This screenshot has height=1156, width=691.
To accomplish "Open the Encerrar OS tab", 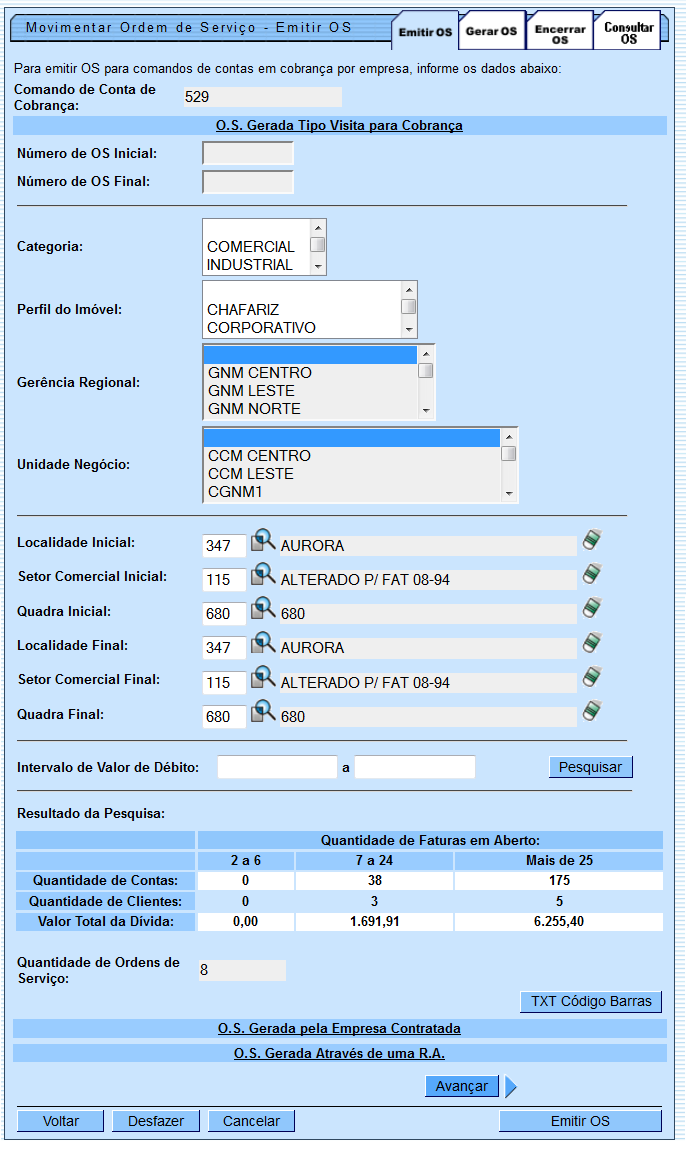I will 560,35.
